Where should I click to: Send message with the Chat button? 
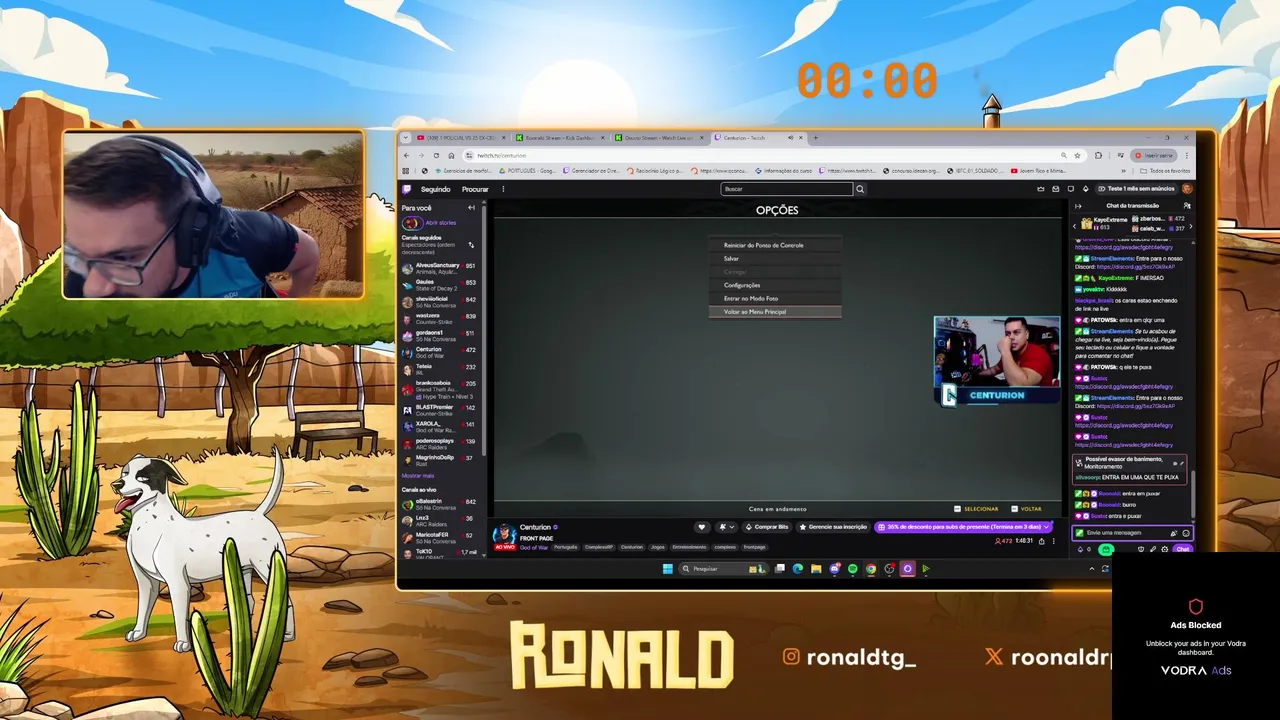tap(1183, 549)
